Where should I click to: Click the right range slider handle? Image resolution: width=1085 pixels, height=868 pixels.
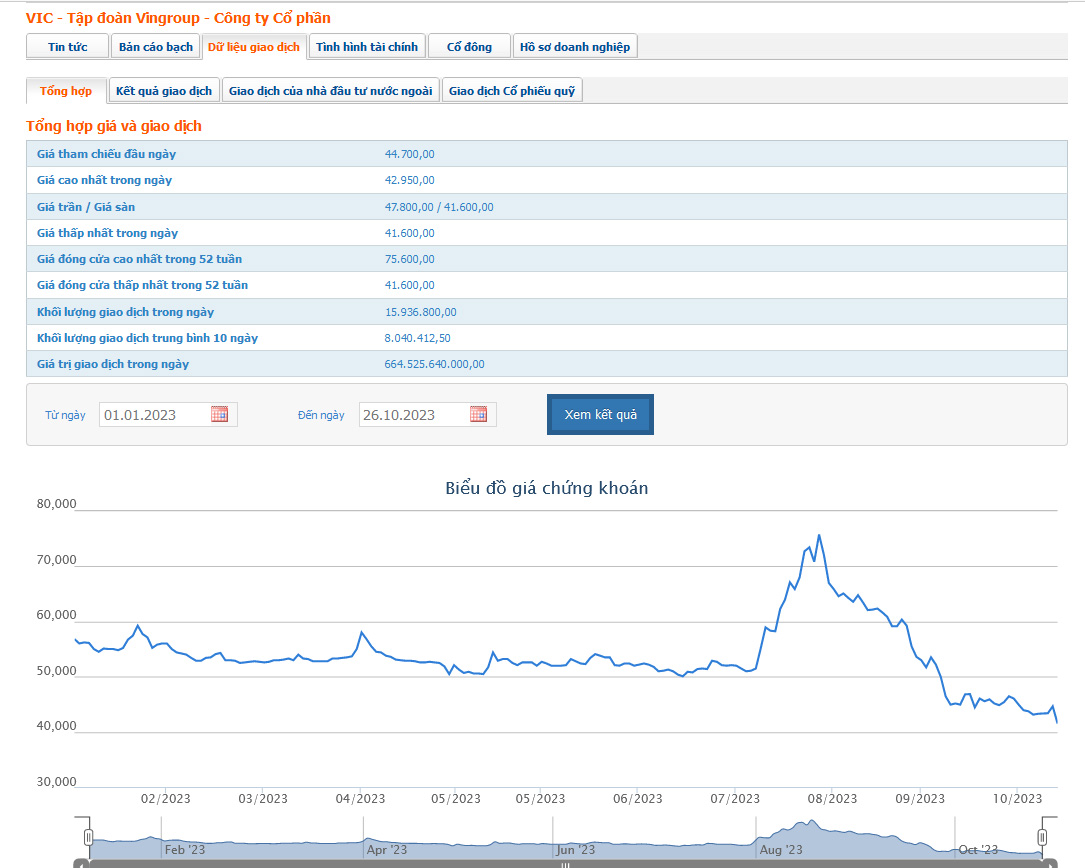pos(1042,838)
